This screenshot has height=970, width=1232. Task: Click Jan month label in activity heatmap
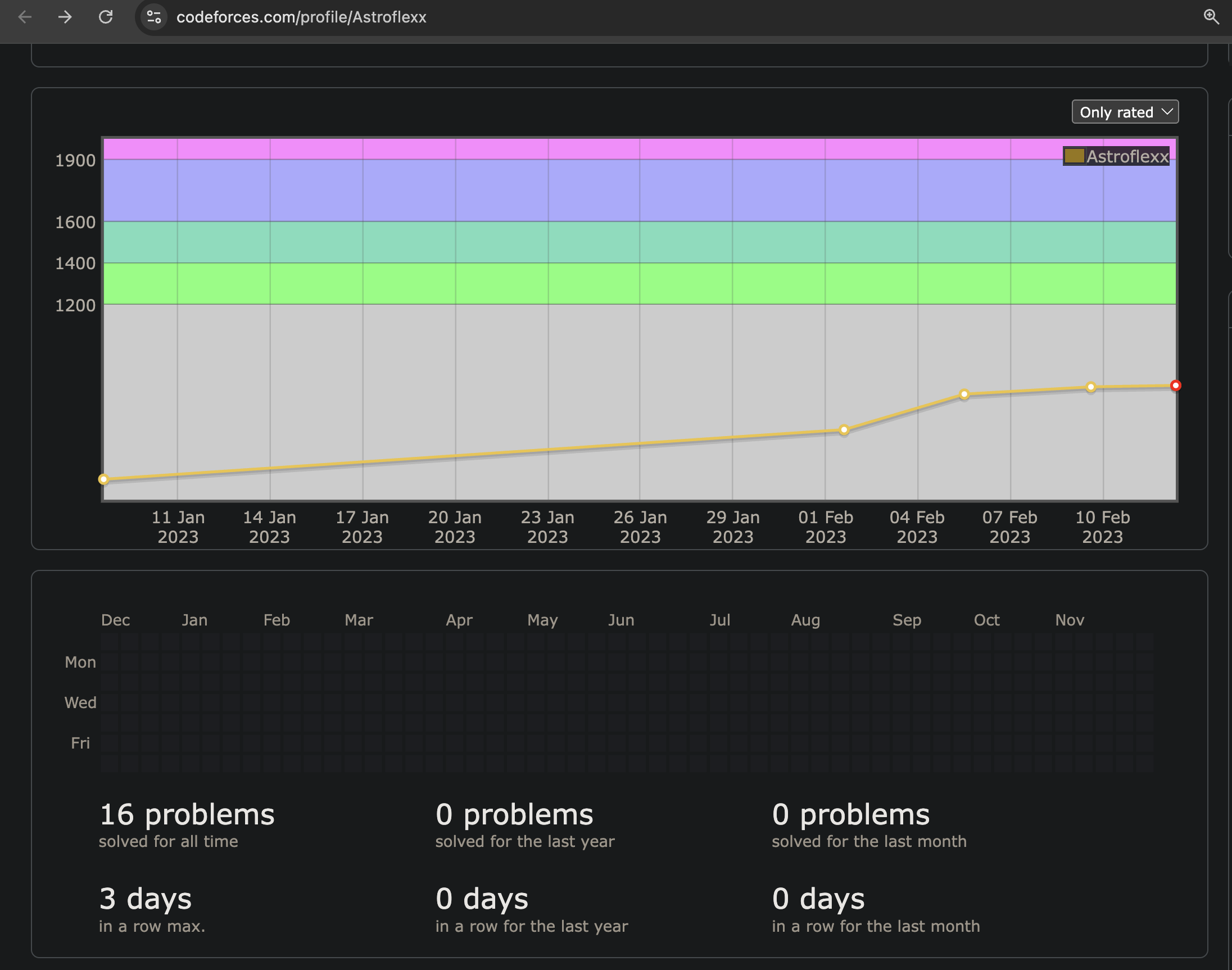(x=194, y=620)
